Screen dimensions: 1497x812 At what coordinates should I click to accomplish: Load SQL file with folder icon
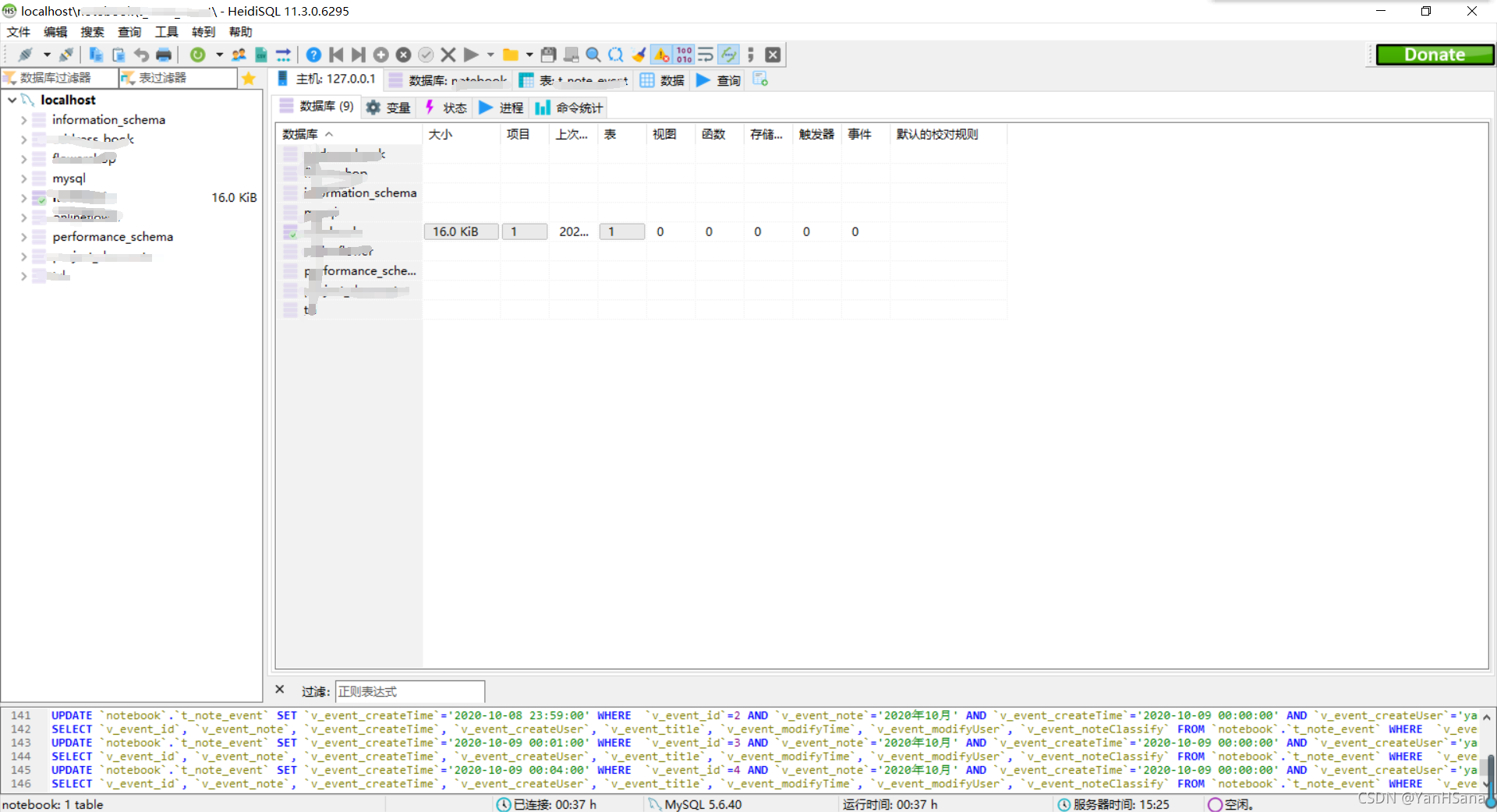coord(511,55)
